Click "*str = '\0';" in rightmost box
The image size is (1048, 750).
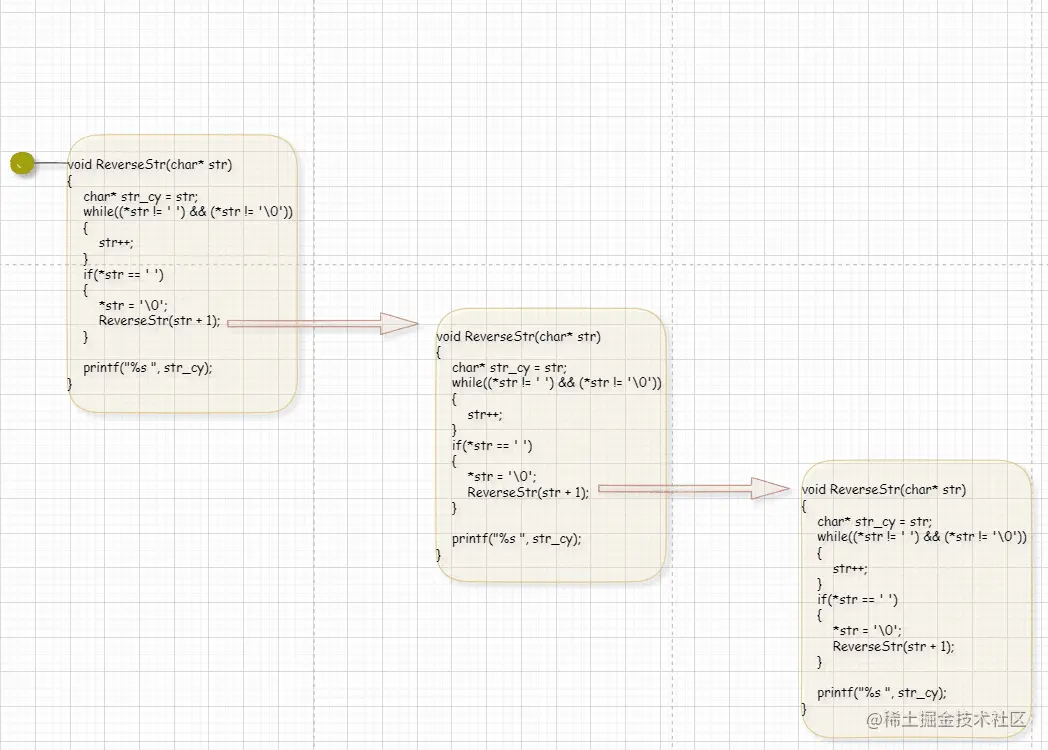(867, 630)
